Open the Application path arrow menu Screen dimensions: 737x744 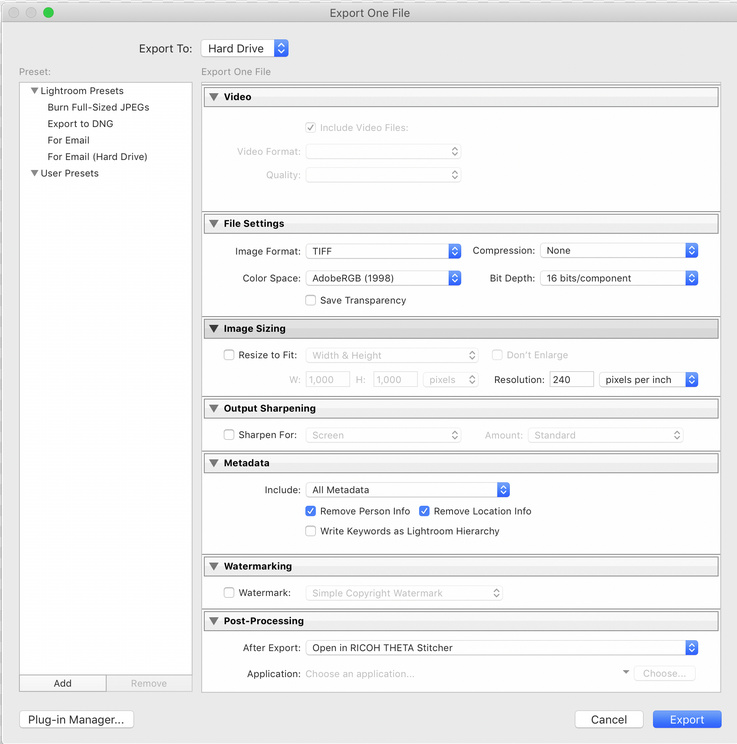click(626, 672)
